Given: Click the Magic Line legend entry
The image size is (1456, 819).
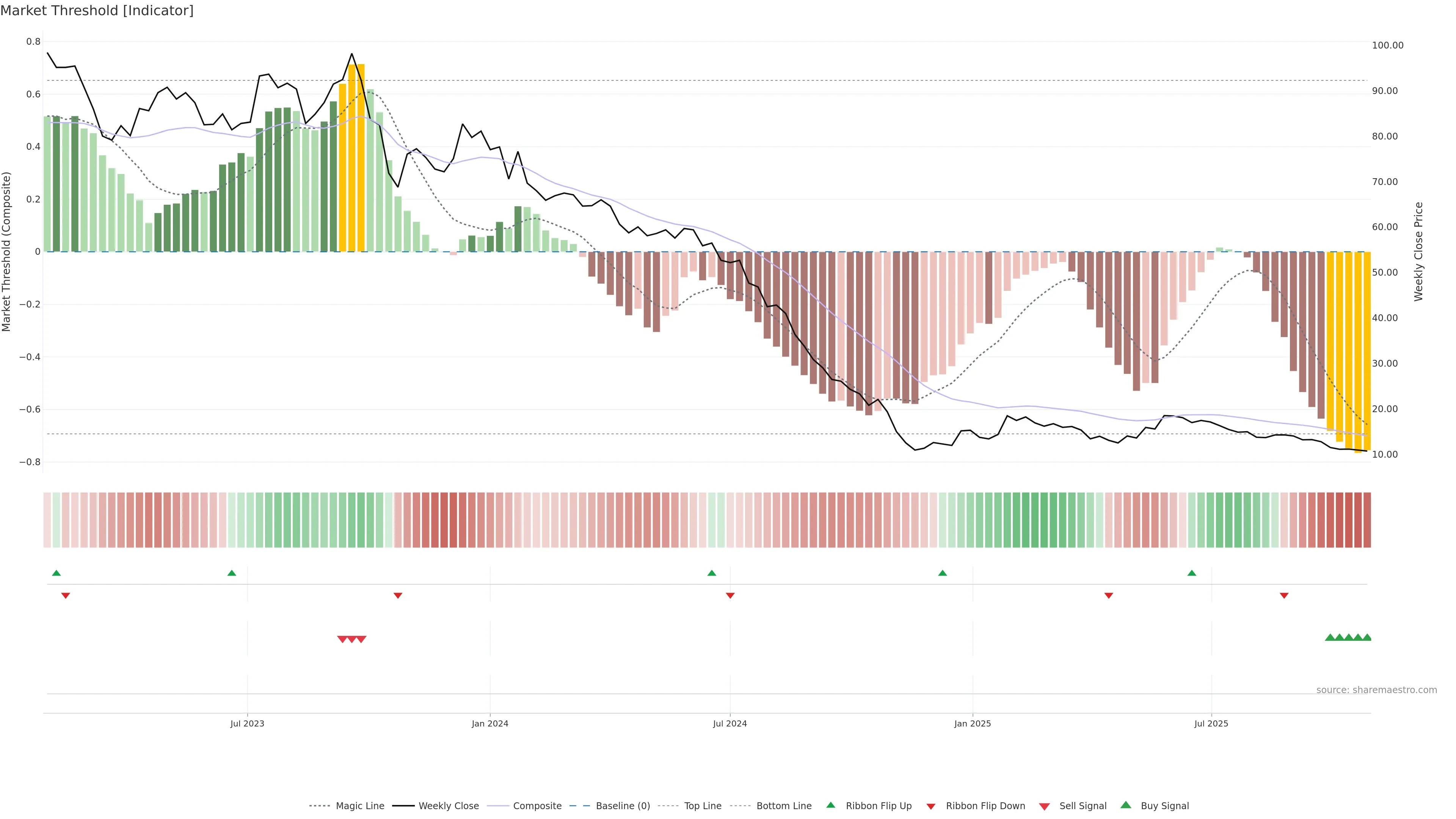Looking at the screenshot, I should coord(359,806).
